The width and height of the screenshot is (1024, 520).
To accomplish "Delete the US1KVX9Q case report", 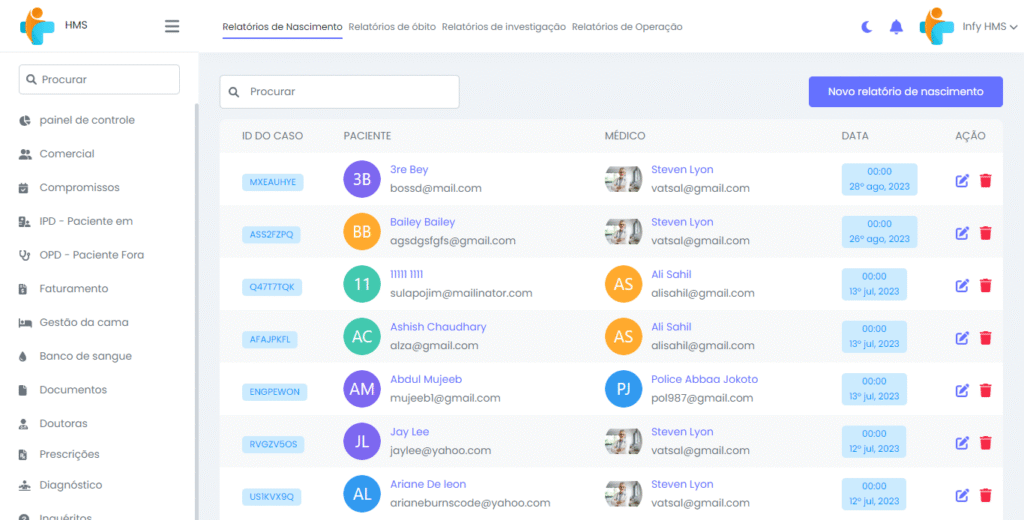I will pyautogui.click(x=985, y=495).
